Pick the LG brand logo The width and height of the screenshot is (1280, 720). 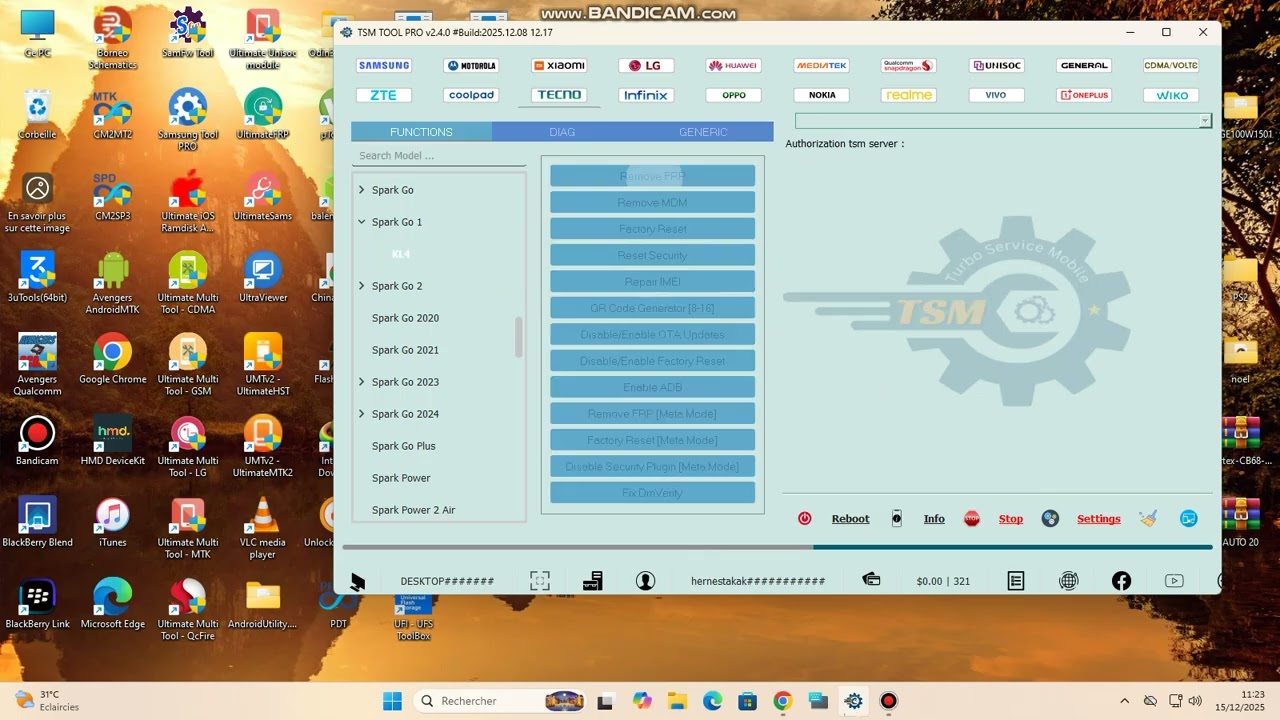[x=646, y=66]
